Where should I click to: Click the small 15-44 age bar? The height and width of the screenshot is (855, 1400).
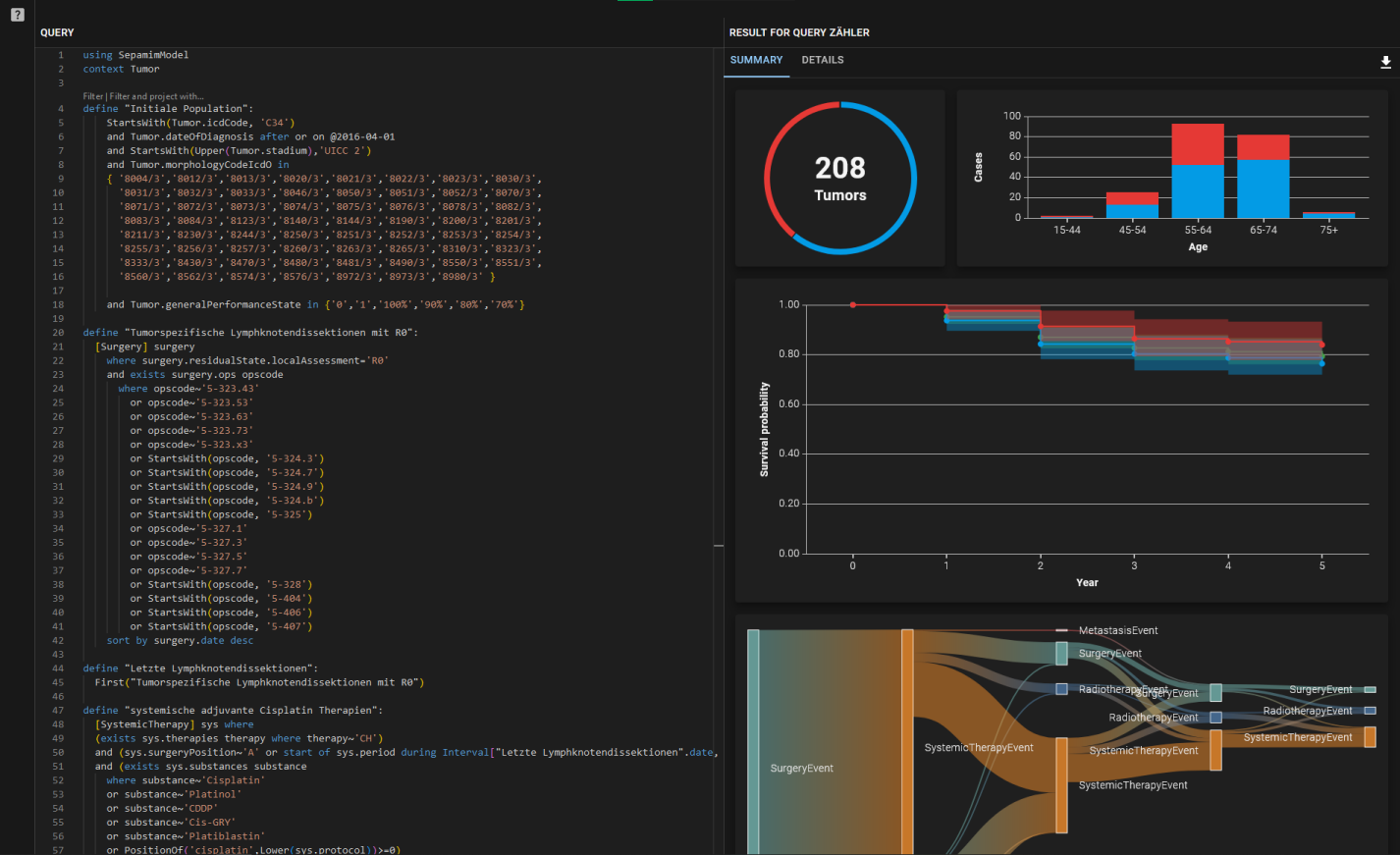(x=1066, y=217)
